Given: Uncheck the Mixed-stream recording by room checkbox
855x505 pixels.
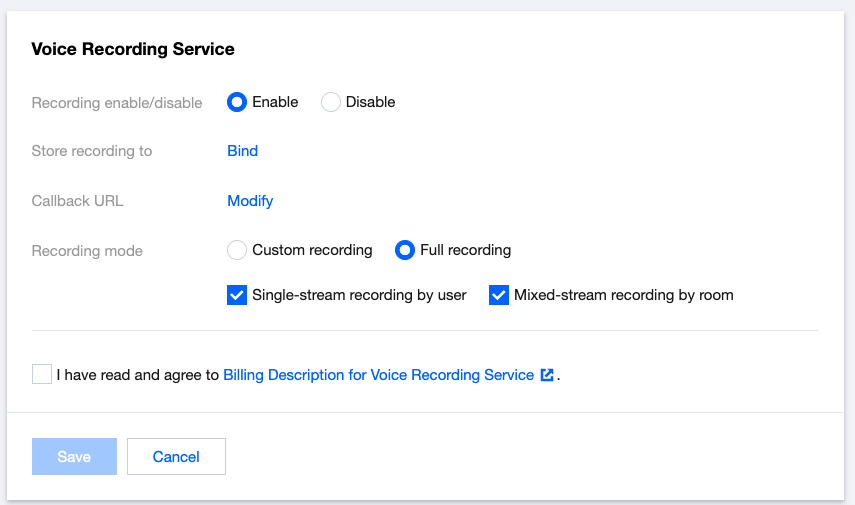Looking at the screenshot, I should [499, 295].
